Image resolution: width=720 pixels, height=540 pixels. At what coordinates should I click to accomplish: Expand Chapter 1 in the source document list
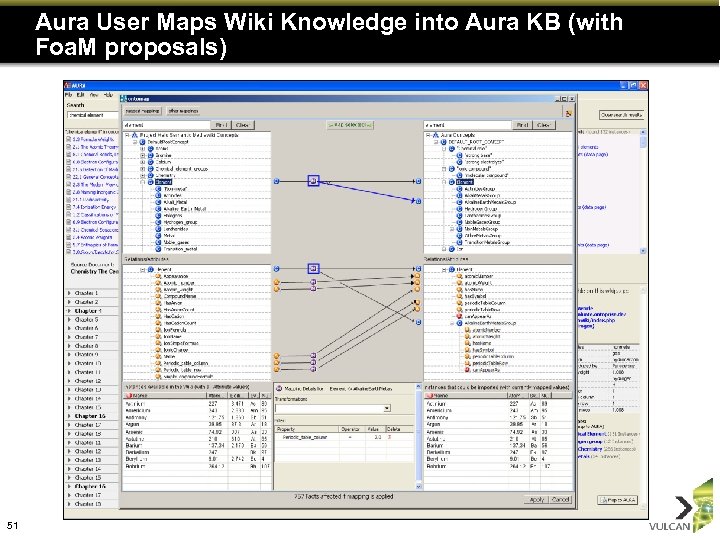pyautogui.click(x=69, y=293)
